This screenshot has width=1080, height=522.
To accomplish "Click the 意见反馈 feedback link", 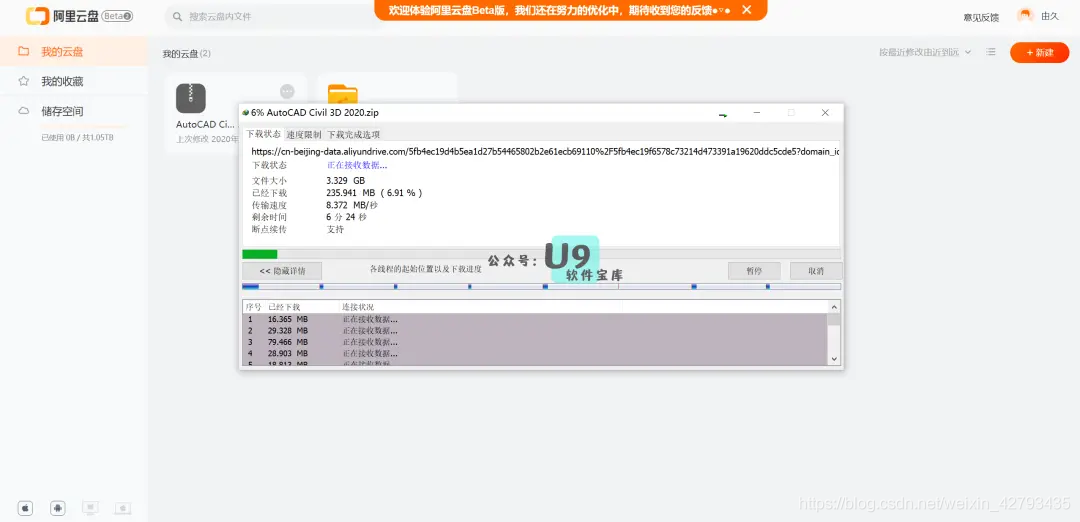I will click(981, 17).
